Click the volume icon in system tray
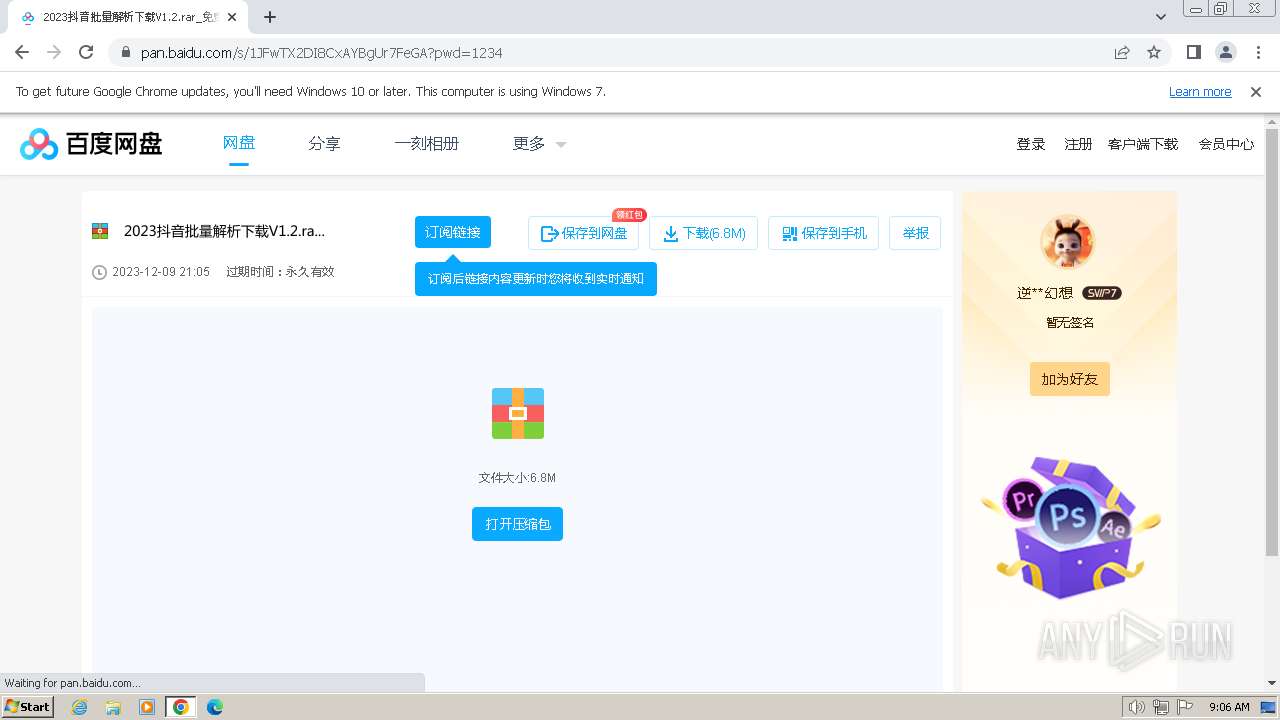Viewport: 1280px width, 720px height. (x=1136, y=707)
